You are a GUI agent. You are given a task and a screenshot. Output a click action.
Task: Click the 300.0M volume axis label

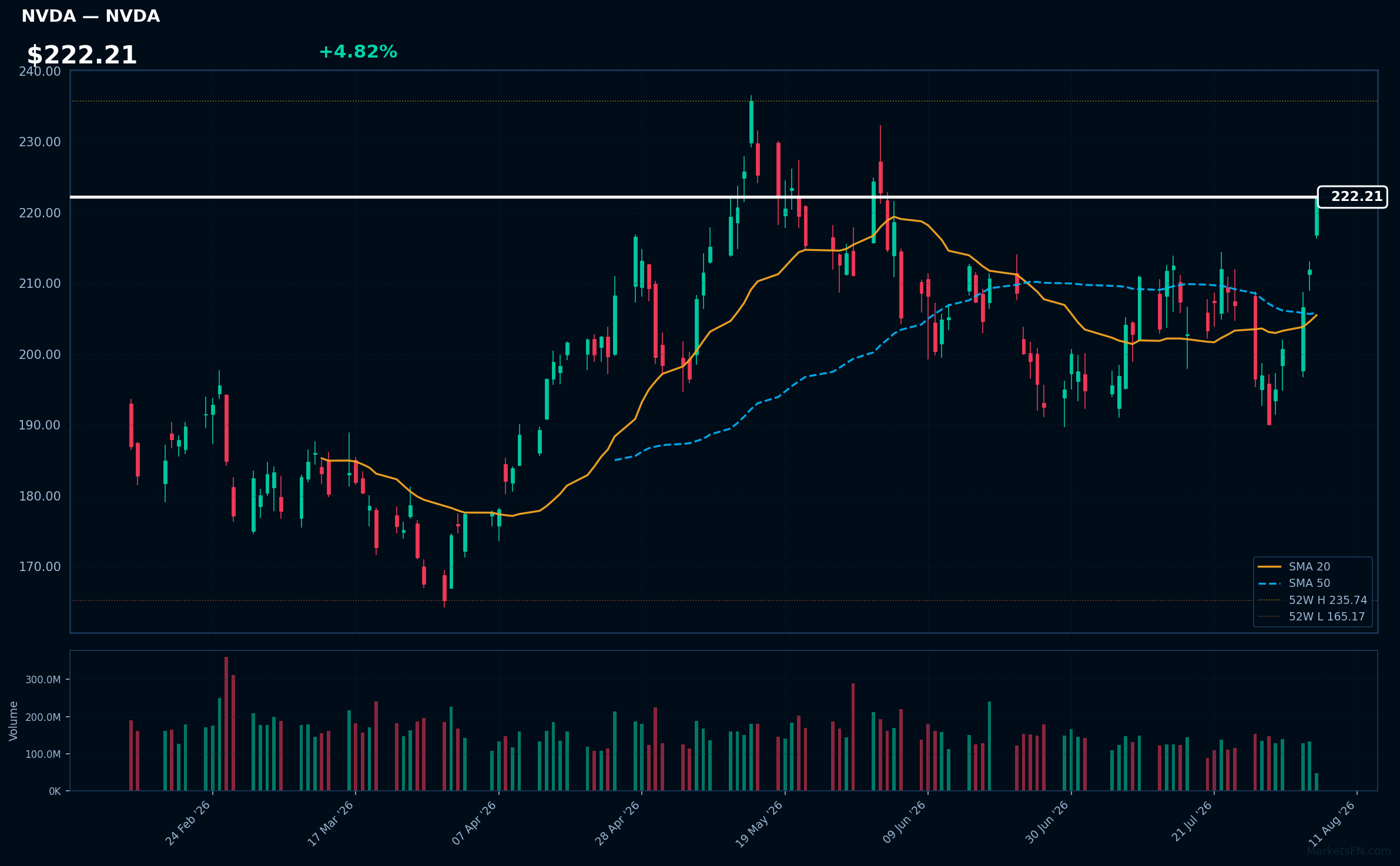click(x=43, y=680)
